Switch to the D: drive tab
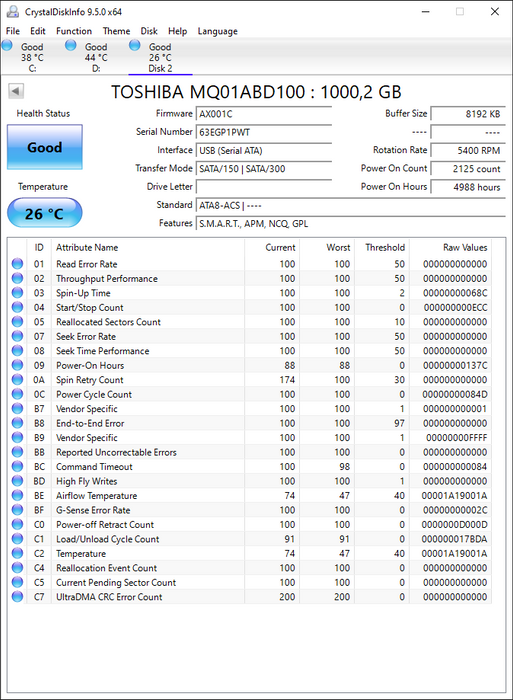Viewport: 513px width, 700px height. point(96,57)
